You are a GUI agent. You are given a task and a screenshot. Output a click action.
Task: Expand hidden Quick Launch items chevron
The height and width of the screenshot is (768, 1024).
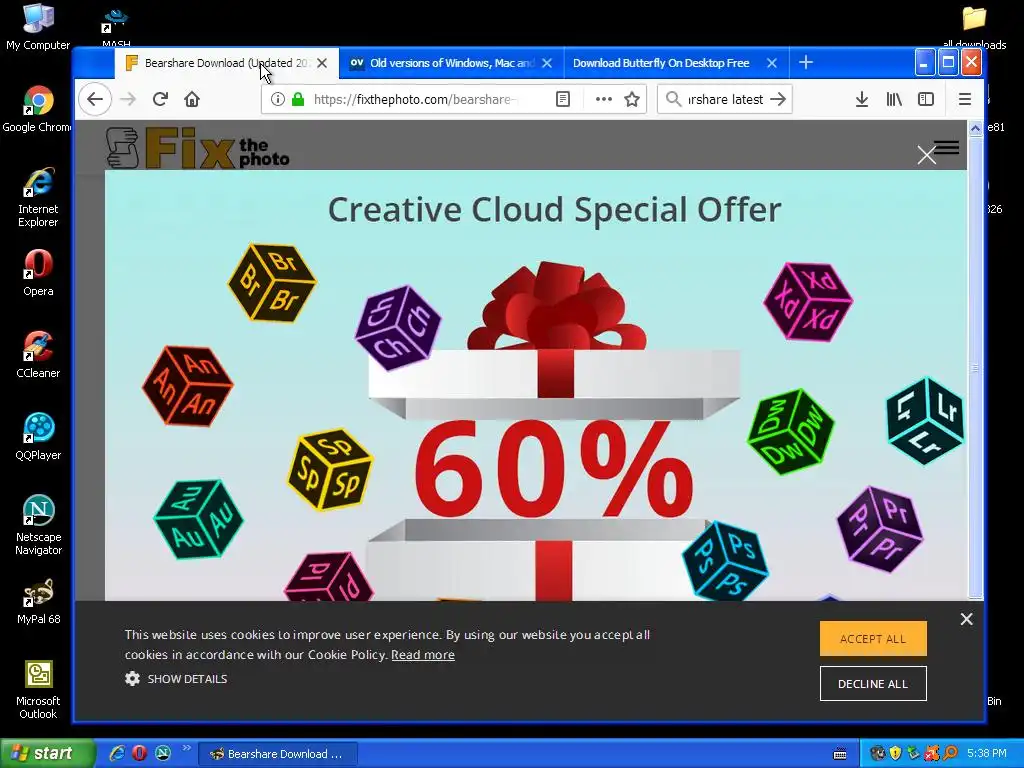click(186, 748)
